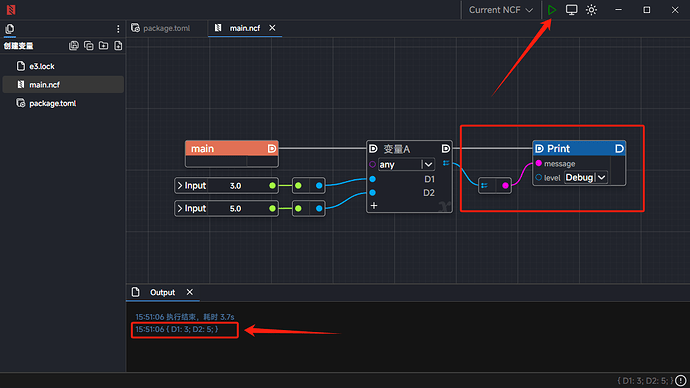Viewport: 690px width, 388px height.
Task: Create a new folder with the folder icon
Action: point(103,45)
